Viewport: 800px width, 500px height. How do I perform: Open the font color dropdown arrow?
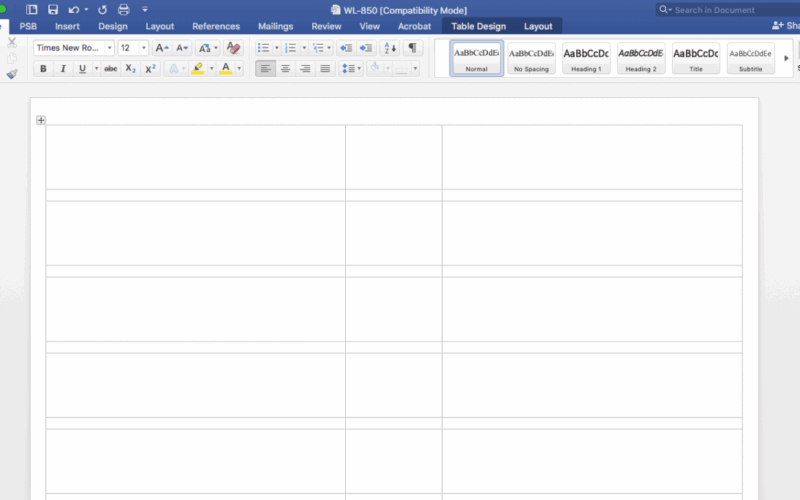tap(239, 68)
